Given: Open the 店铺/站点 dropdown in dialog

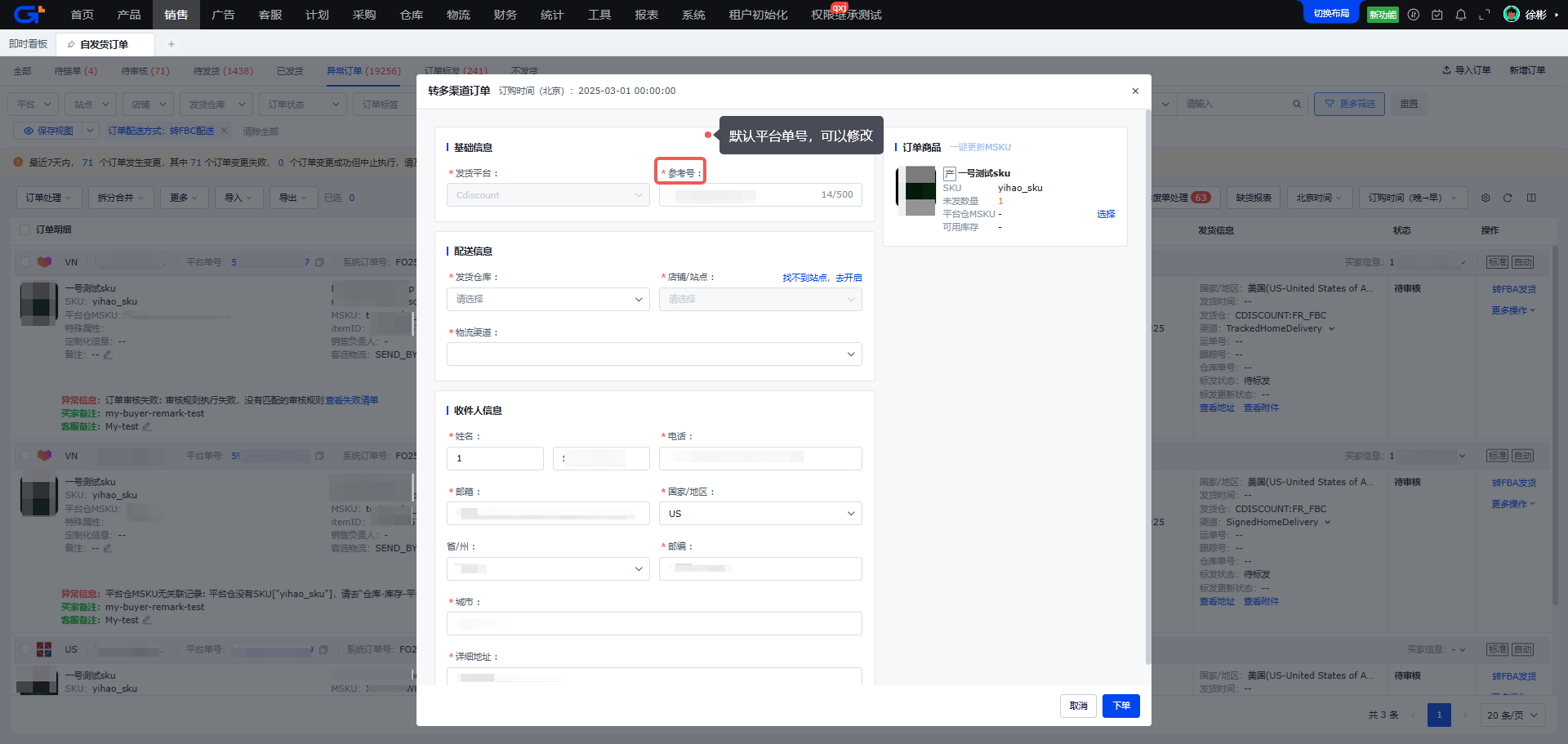Looking at the screenshot, I should [760, 299].
